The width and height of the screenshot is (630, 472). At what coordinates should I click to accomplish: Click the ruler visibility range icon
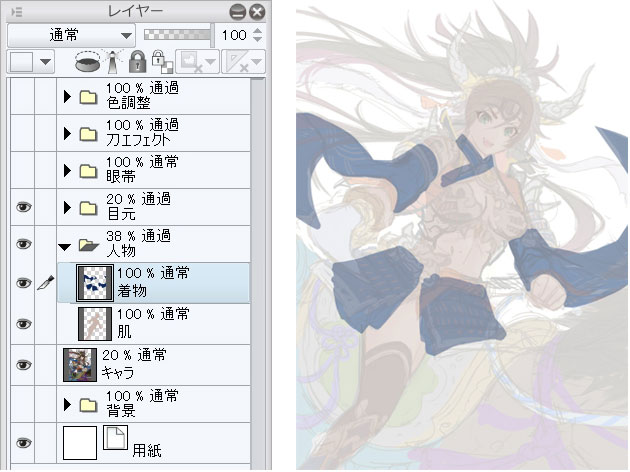pyautogui.click(x=237, y=62)
